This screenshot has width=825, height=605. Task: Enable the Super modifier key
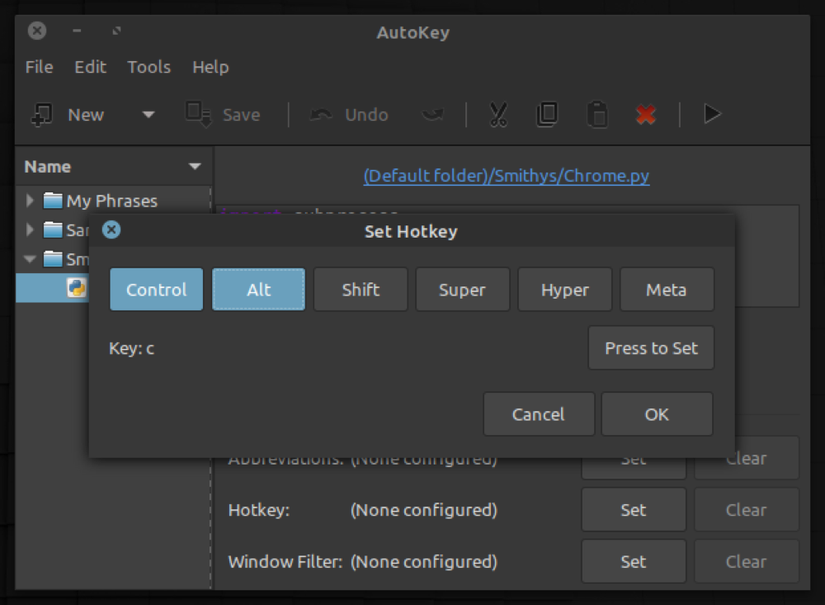(x=462, y=289)
